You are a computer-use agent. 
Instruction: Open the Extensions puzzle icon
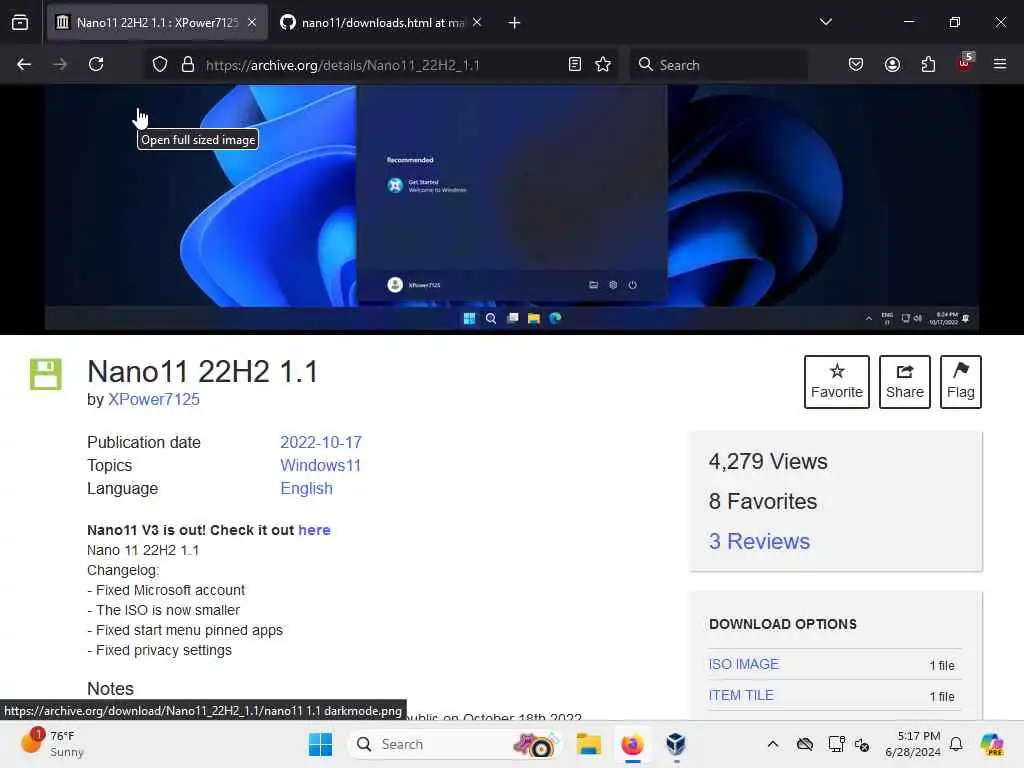pos(928,64)
